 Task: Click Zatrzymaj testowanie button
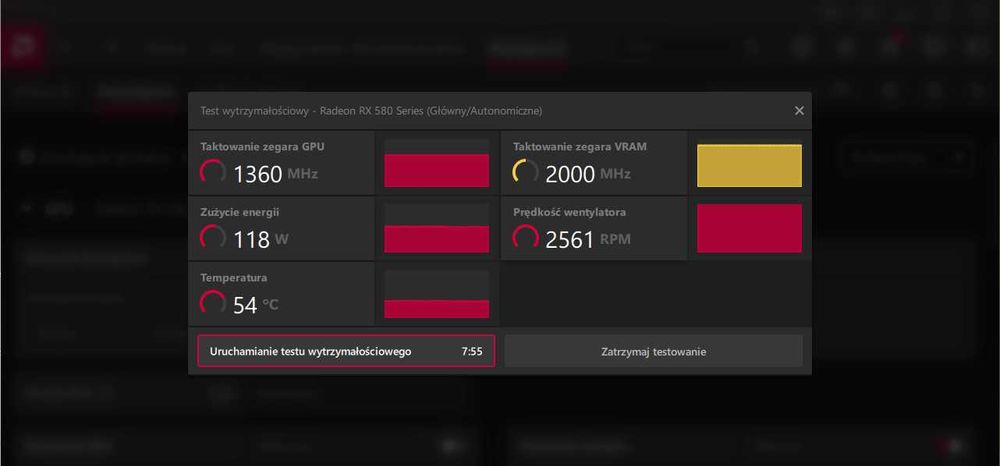(653, 351)
